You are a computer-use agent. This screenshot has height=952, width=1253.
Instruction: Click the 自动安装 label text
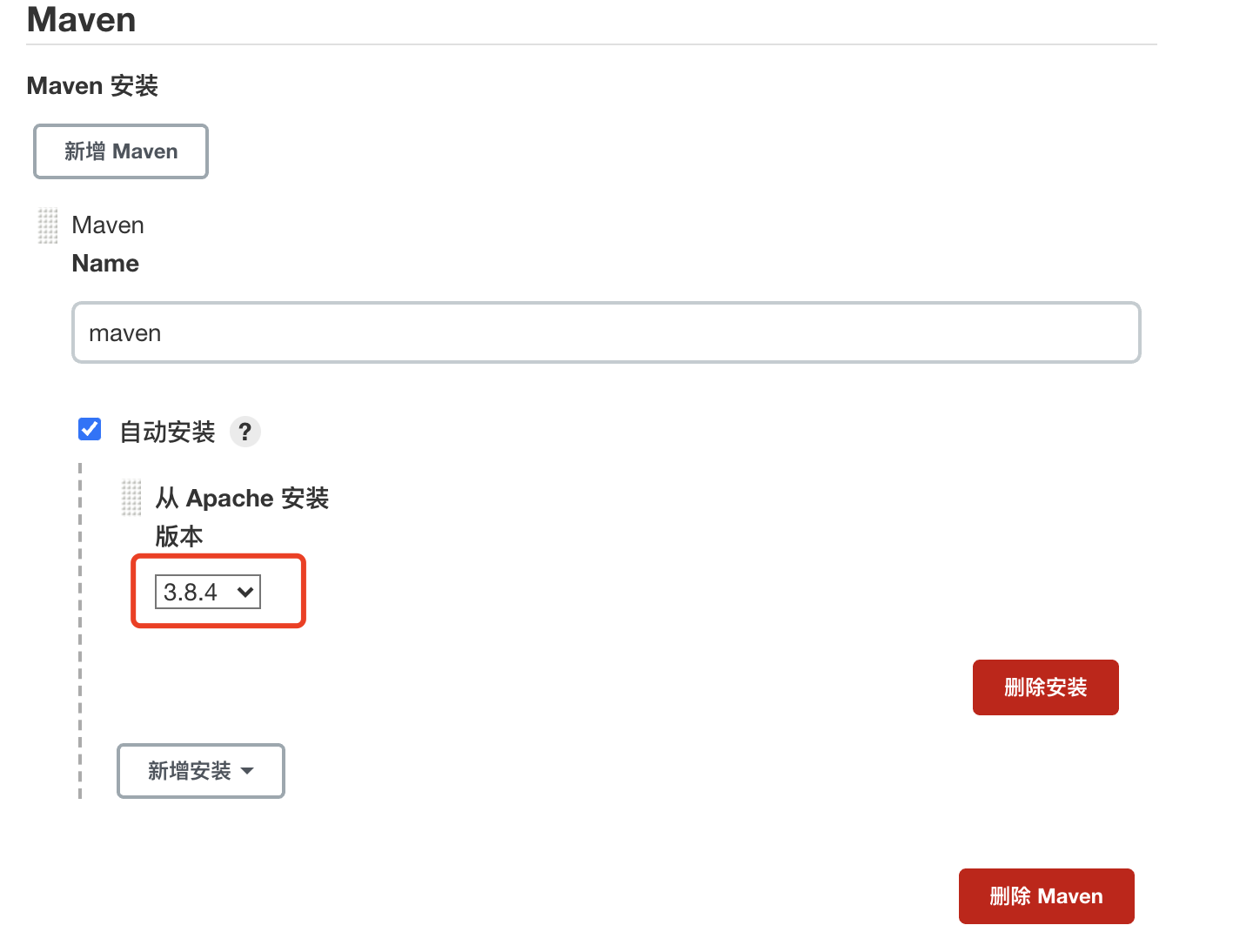pos(167,432)
